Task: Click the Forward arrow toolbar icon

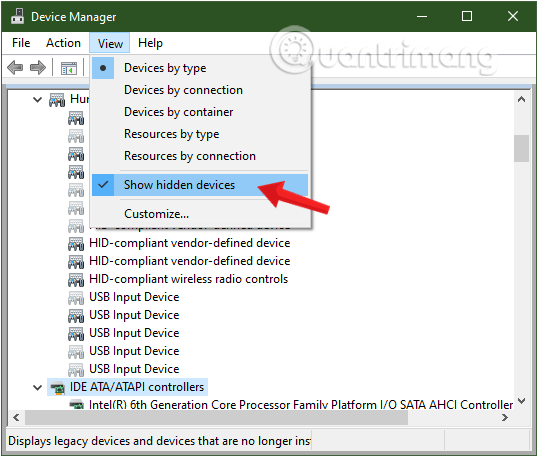Action: [x=38, y=68]
